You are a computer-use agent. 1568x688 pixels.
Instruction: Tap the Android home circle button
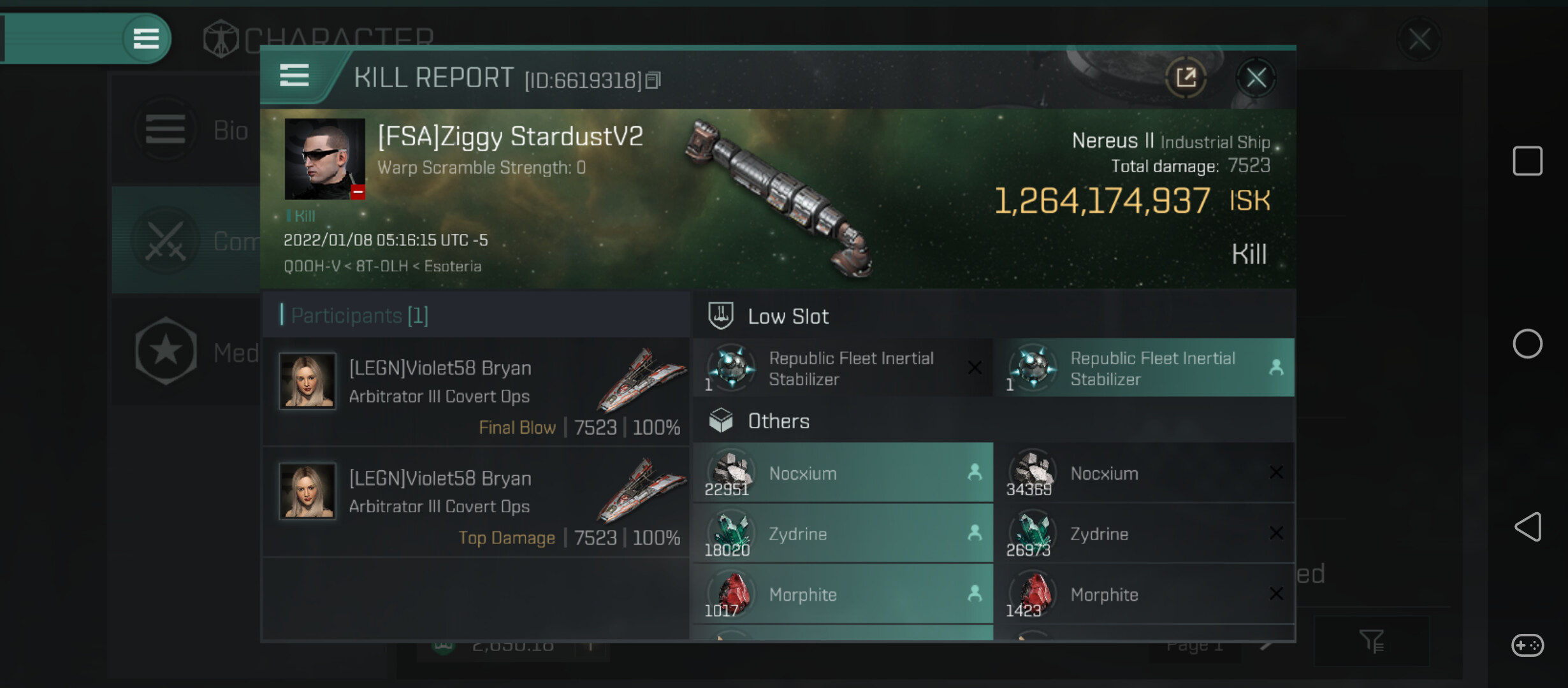[1527, 344]
